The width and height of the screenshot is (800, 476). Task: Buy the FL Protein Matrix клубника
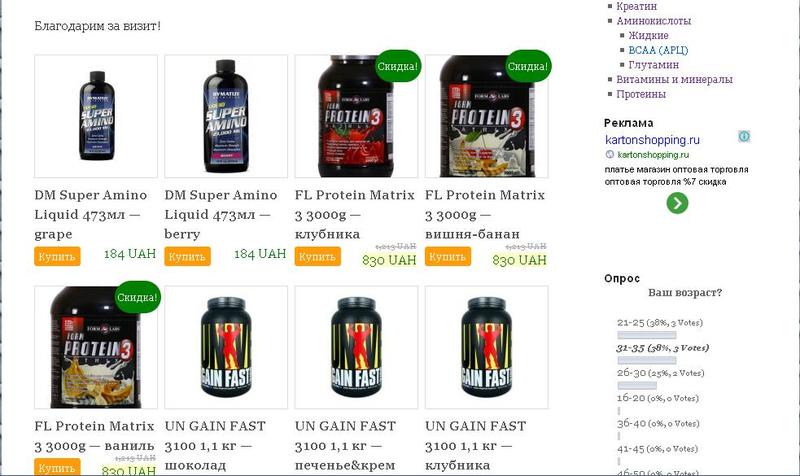[x=317, y=256]
